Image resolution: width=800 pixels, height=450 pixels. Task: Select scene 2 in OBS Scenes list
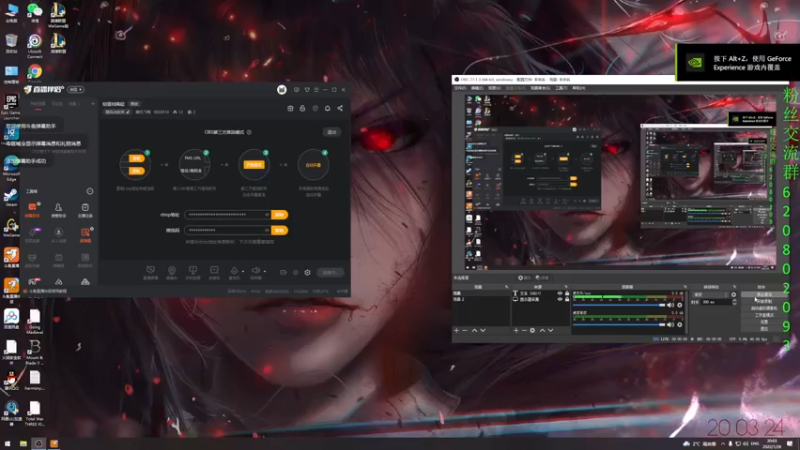481,299
